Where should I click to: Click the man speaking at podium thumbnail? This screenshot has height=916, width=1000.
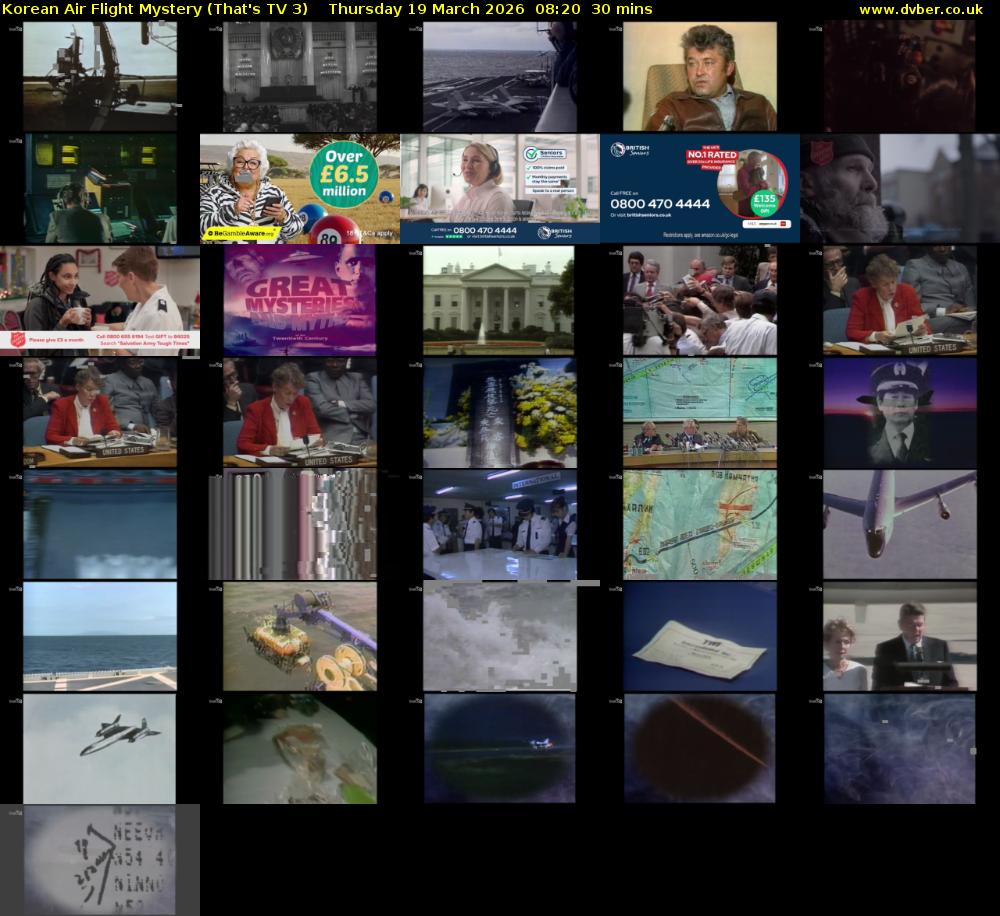click(899, 636)
